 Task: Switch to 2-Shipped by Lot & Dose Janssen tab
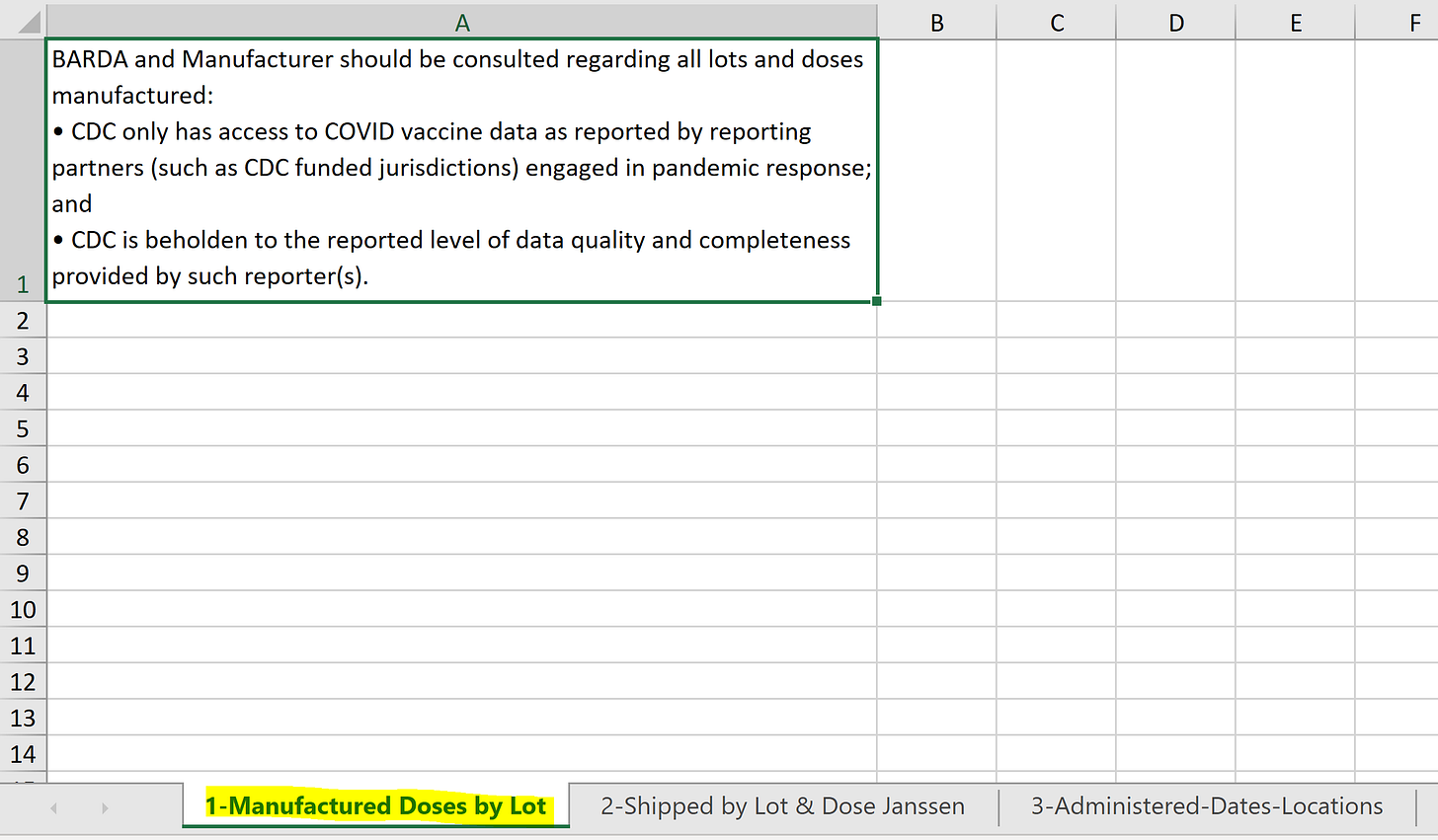[782, 806]
